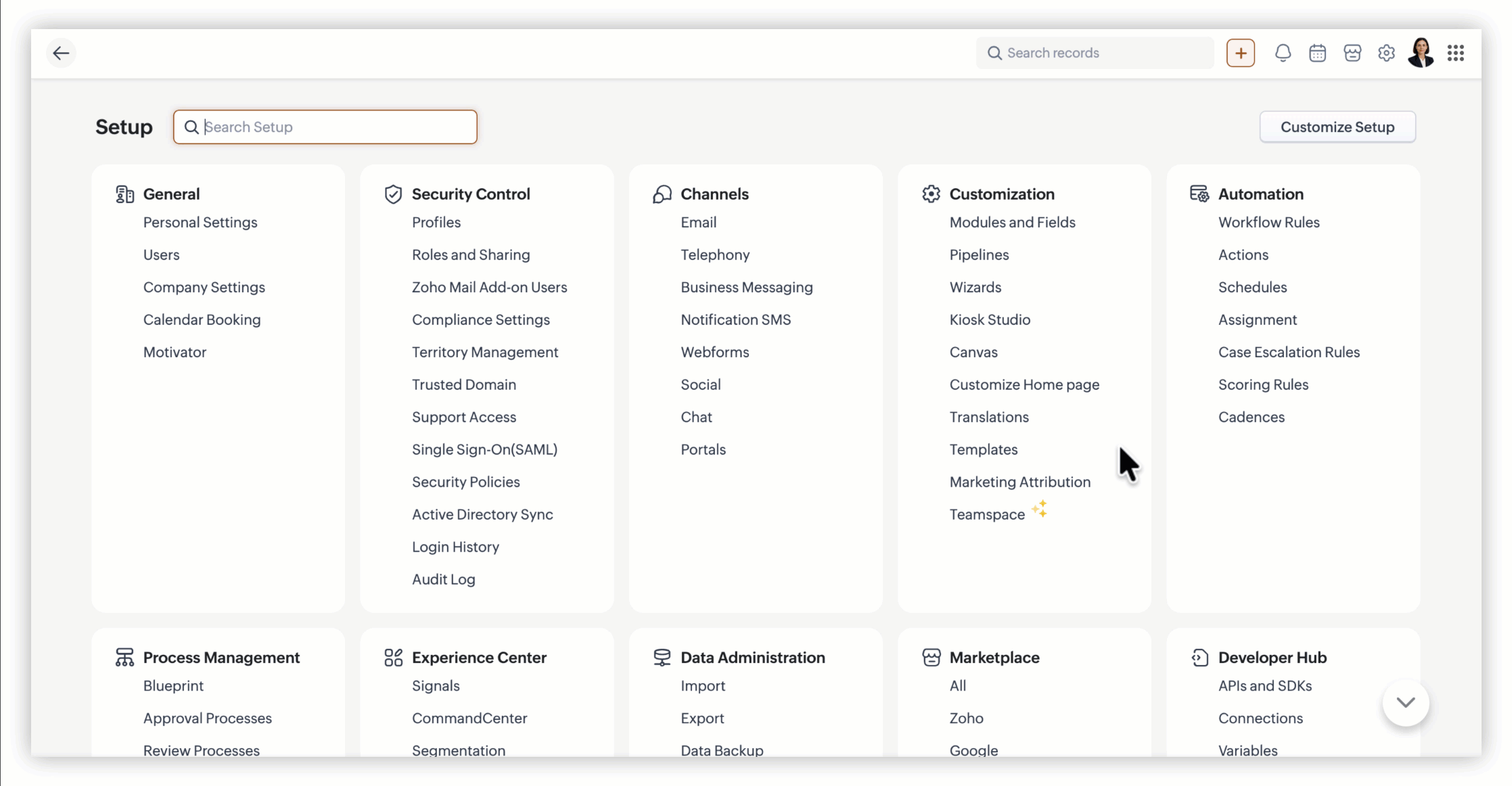Open the user profile avatar
This screenshot has height=786, width=1512.
(1421, 53)
